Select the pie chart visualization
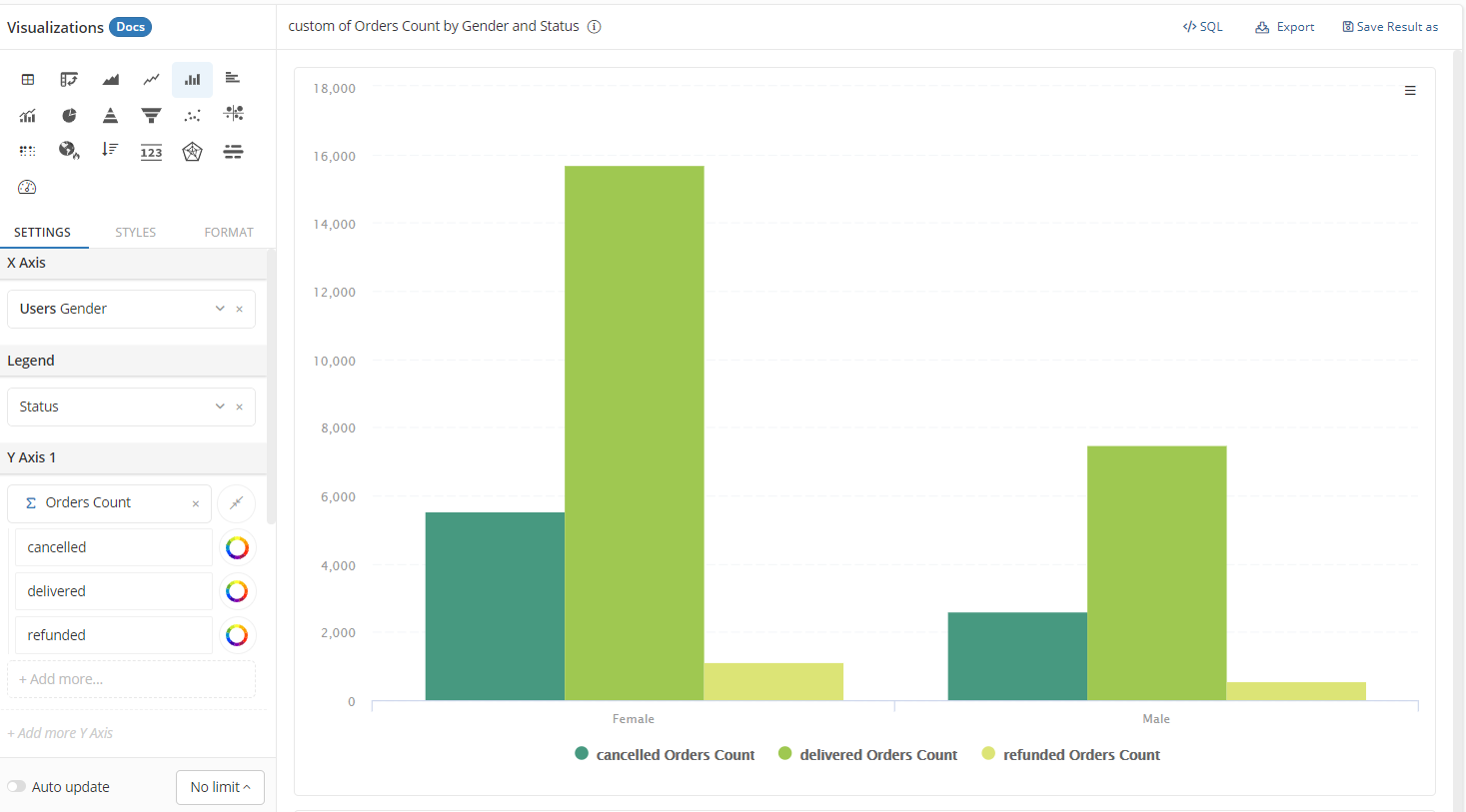The height and width of the screenshot is (812, 1466). pyautogui.click(x=69, y=116)
